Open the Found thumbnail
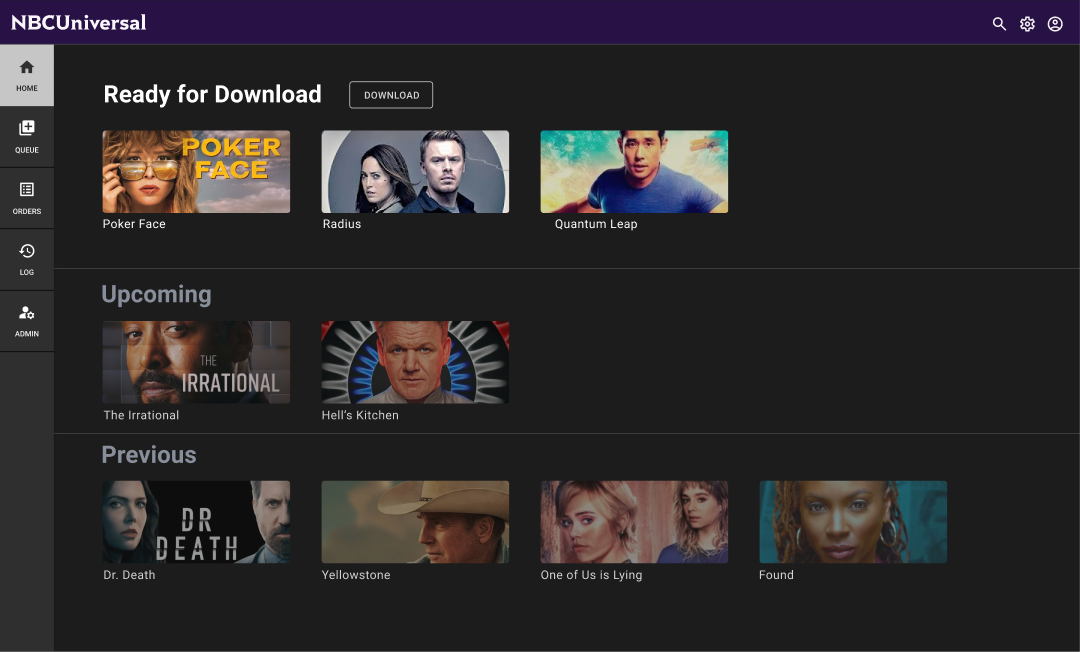This screenshot has width=1080, height=652. [853, 522]
